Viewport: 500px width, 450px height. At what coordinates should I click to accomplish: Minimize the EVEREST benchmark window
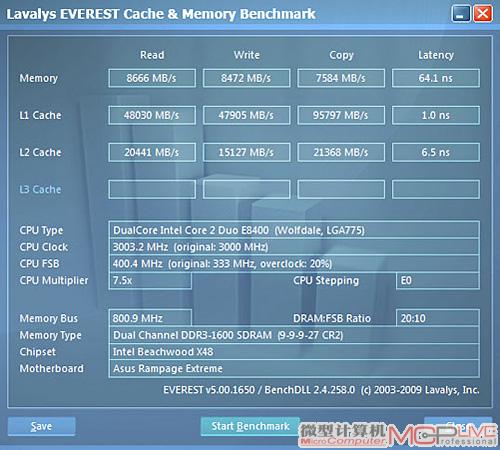point(461,14)
